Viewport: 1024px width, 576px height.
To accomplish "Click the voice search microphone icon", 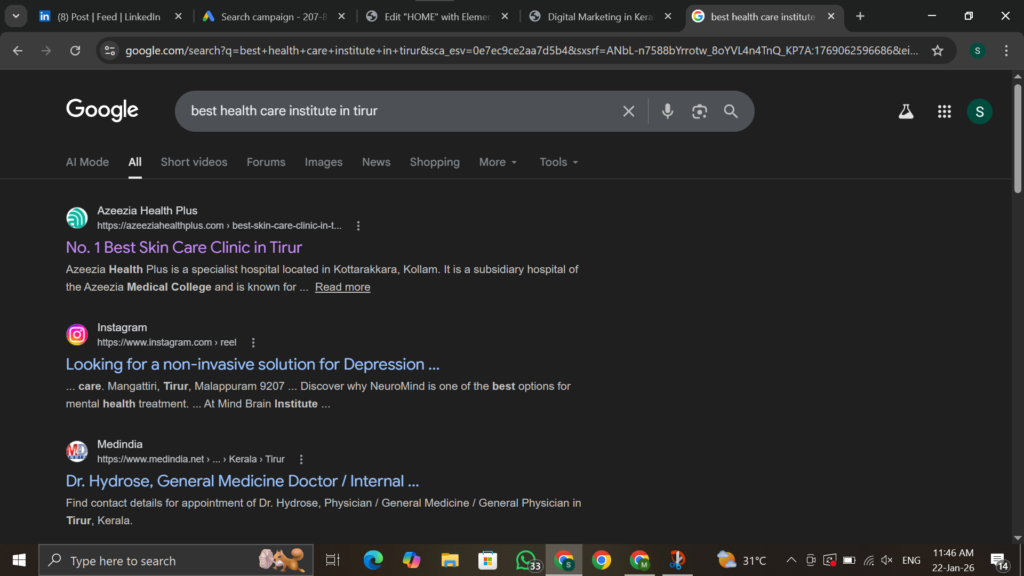I will point(667,111).
